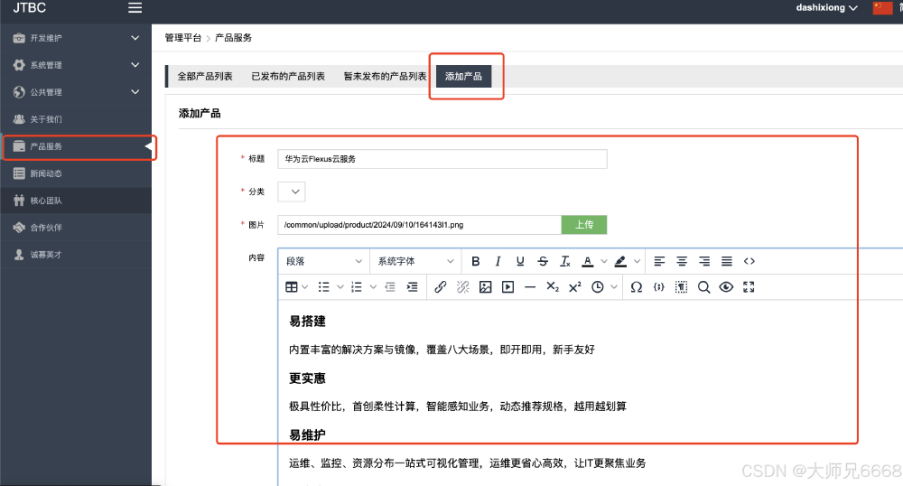
Task: Insert a special character via the omega icon
Action: pos(636,287)
